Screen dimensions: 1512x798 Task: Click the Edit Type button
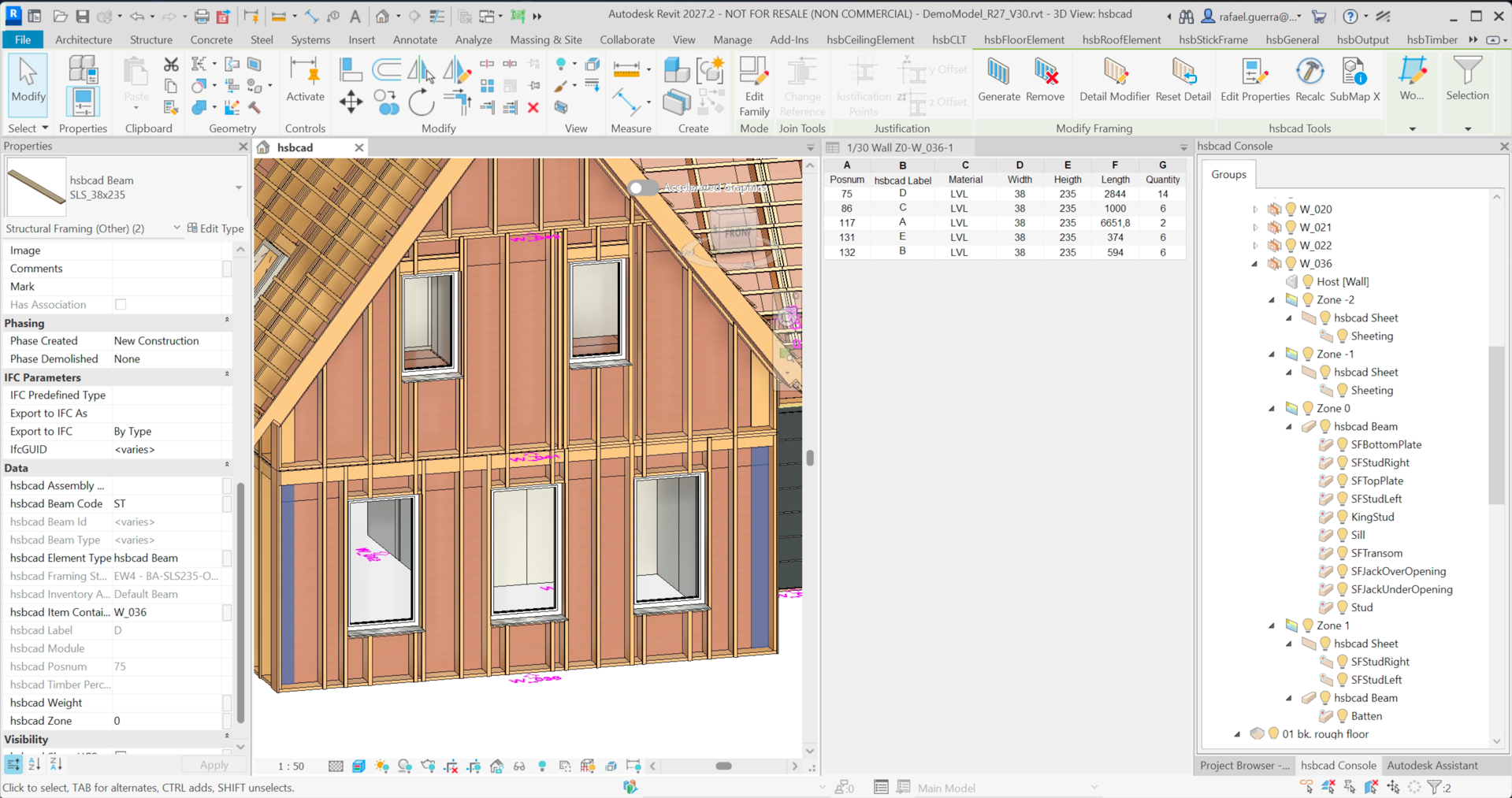point(215,228)
